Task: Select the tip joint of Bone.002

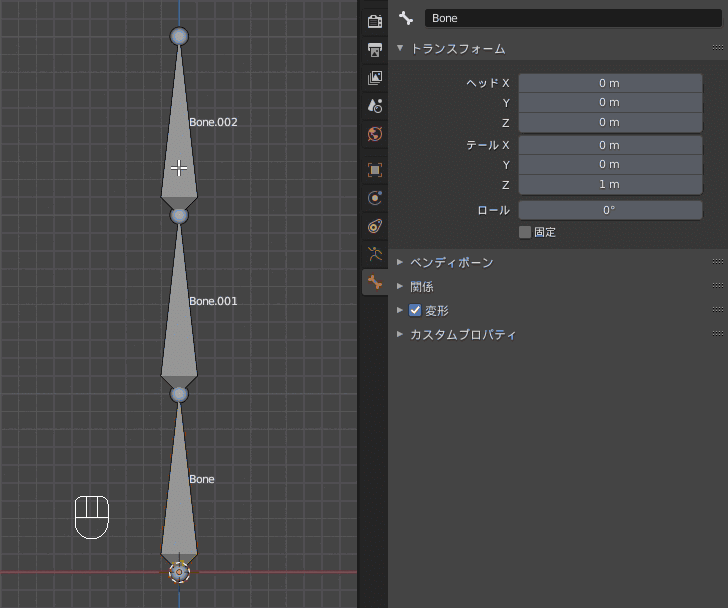Action: (179, 36)
